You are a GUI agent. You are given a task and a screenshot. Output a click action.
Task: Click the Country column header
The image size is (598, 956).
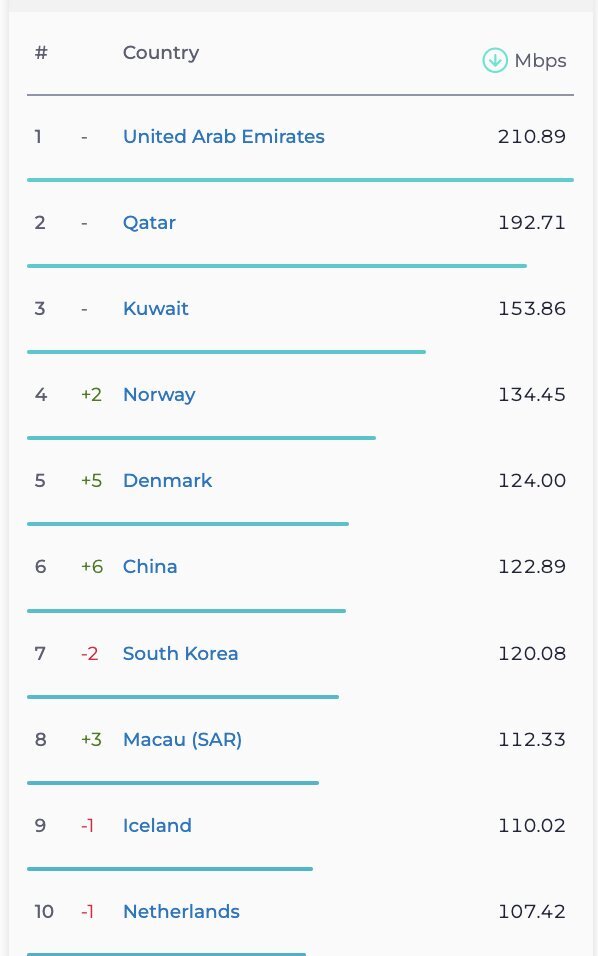pyautogui.click(x=160, y=53)
